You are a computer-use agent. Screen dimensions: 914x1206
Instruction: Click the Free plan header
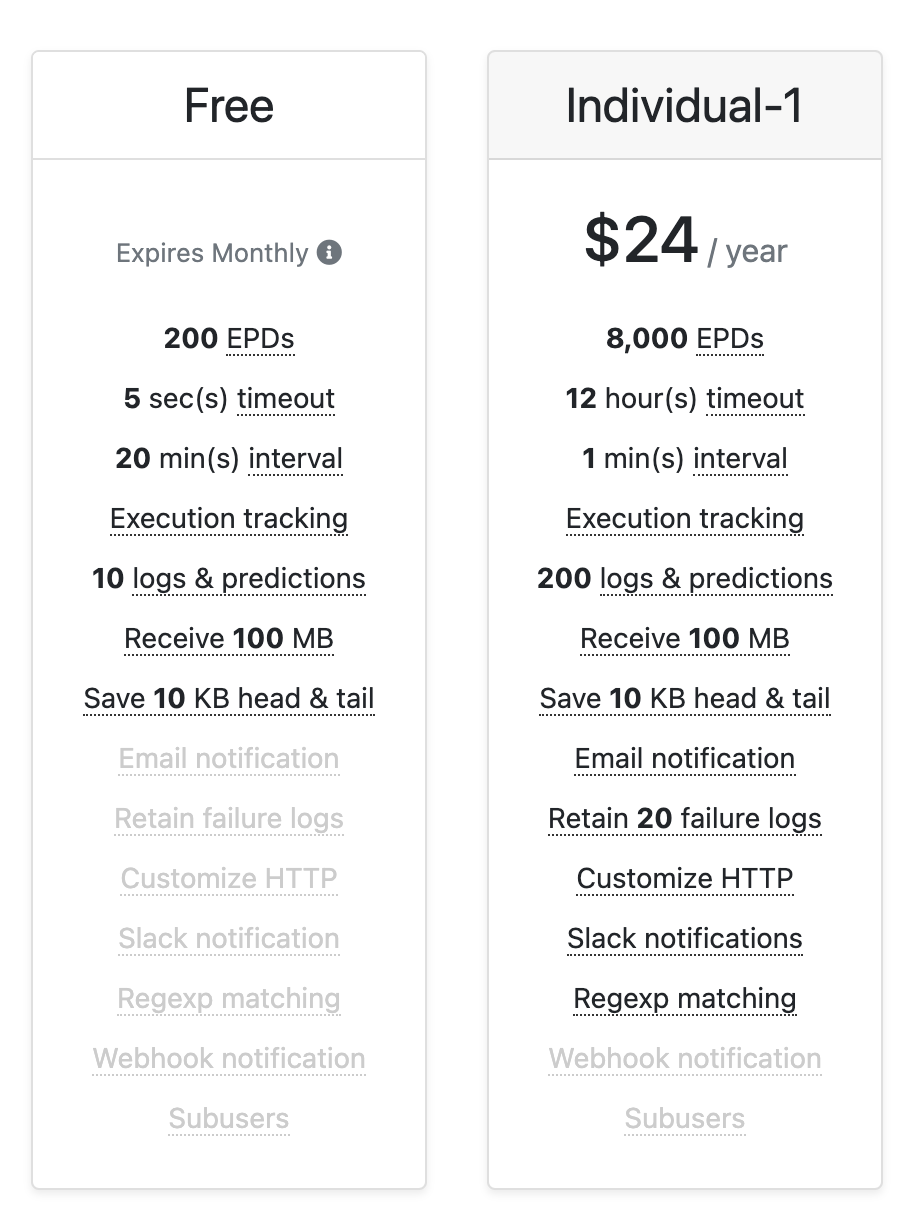tap(229, 105)
